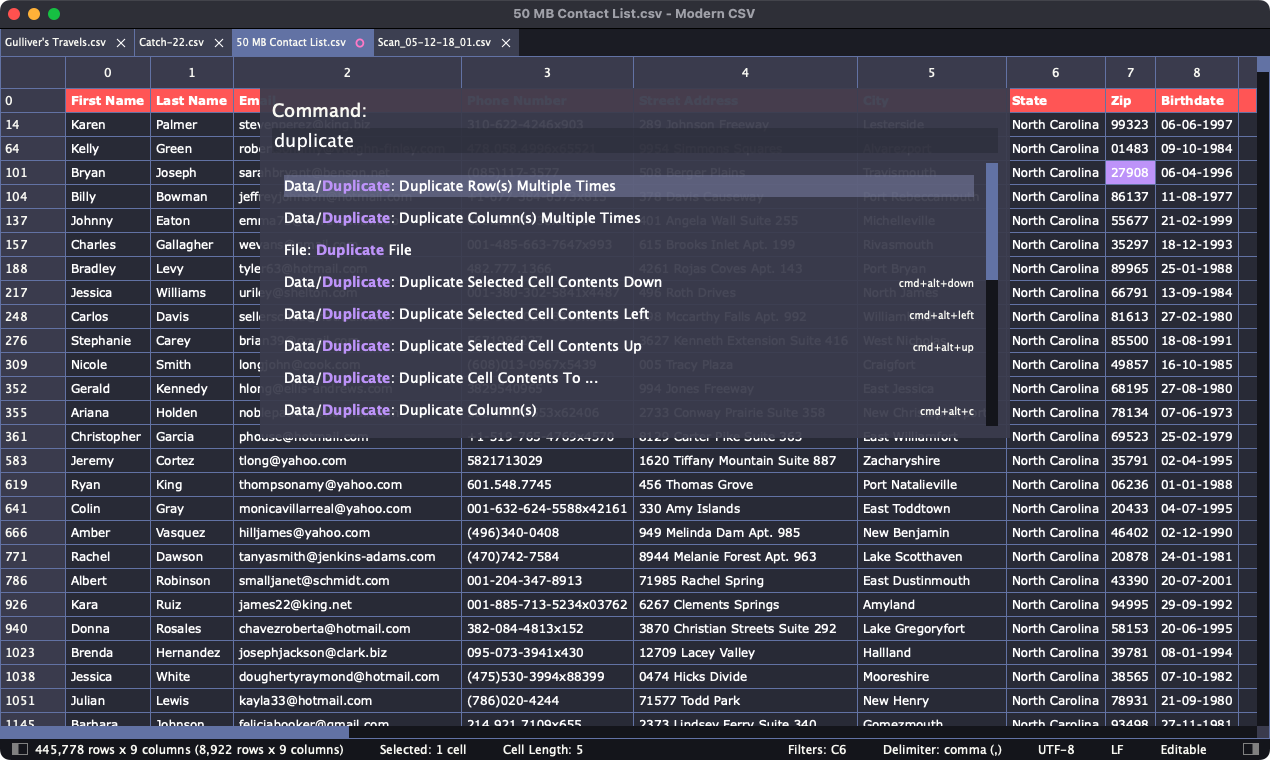
Task: Click the 'Last Name' header cell
Action: pos(192,100)
